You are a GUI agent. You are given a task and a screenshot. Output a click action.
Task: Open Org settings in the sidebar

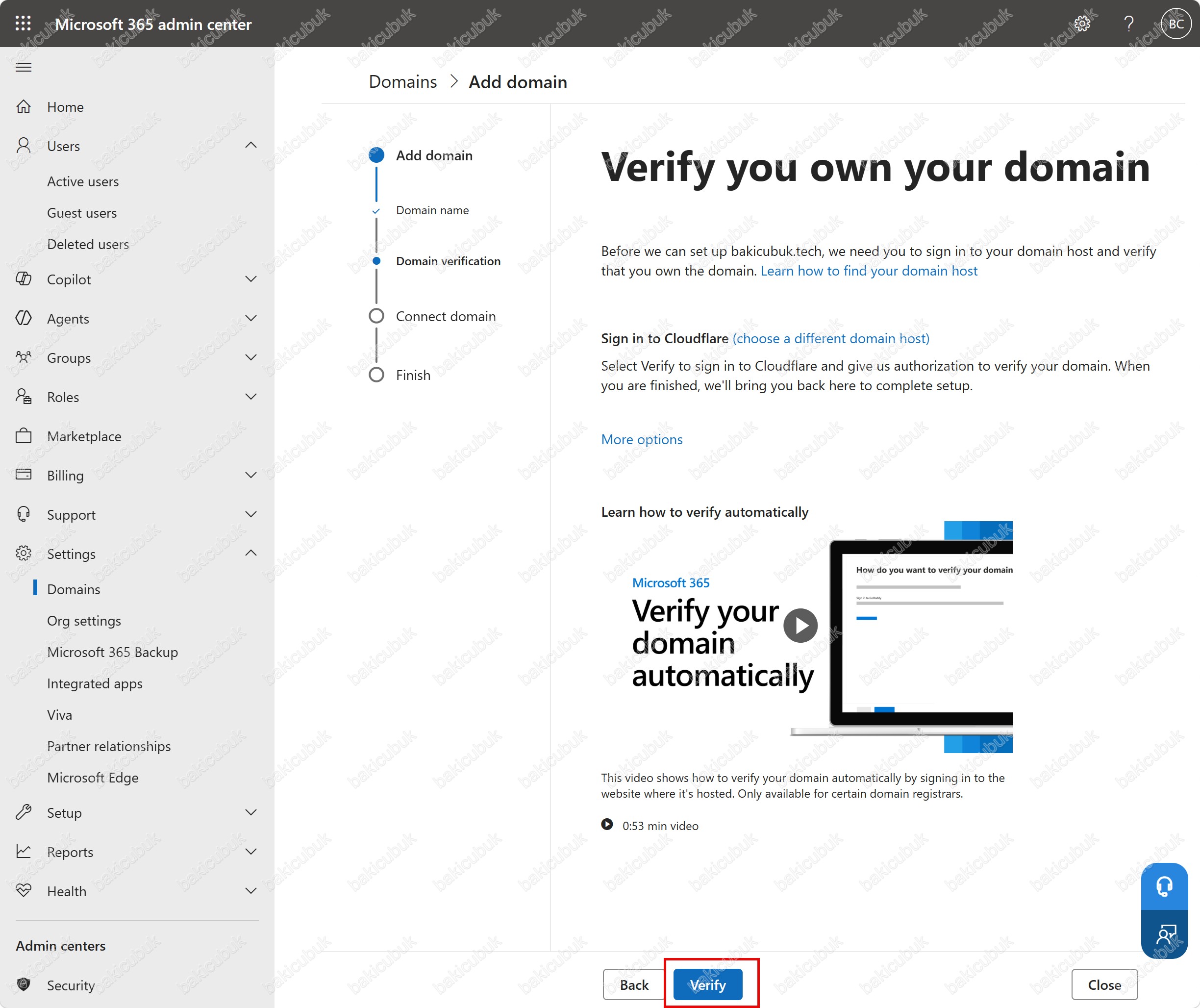(84, 621)
